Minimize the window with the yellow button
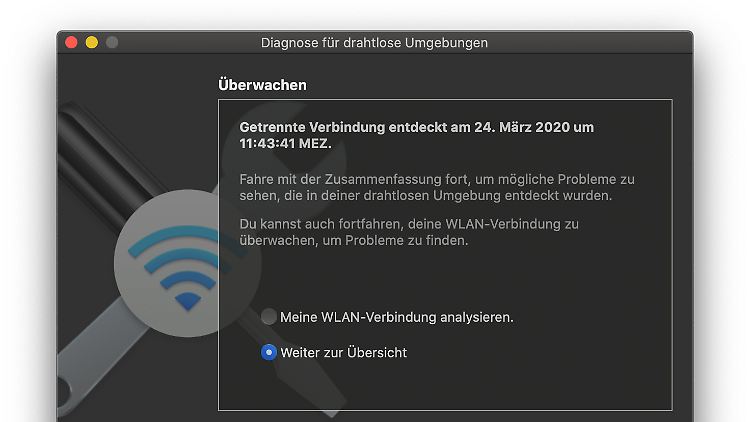This screenshot has height=422, width=750. [x=92, y=43]
